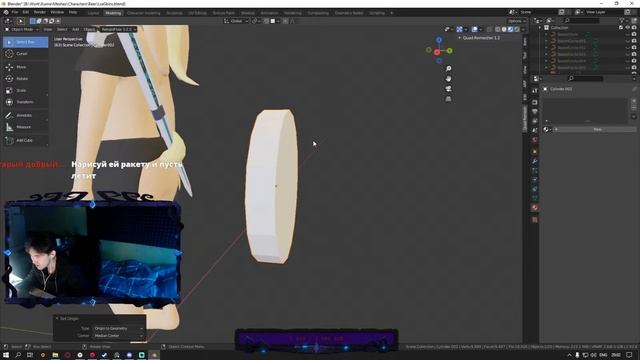The height and width of the screenshot is (360, 640).
Task: Open the Global transform orientation dropdown
Action: [x=236, y=21]
